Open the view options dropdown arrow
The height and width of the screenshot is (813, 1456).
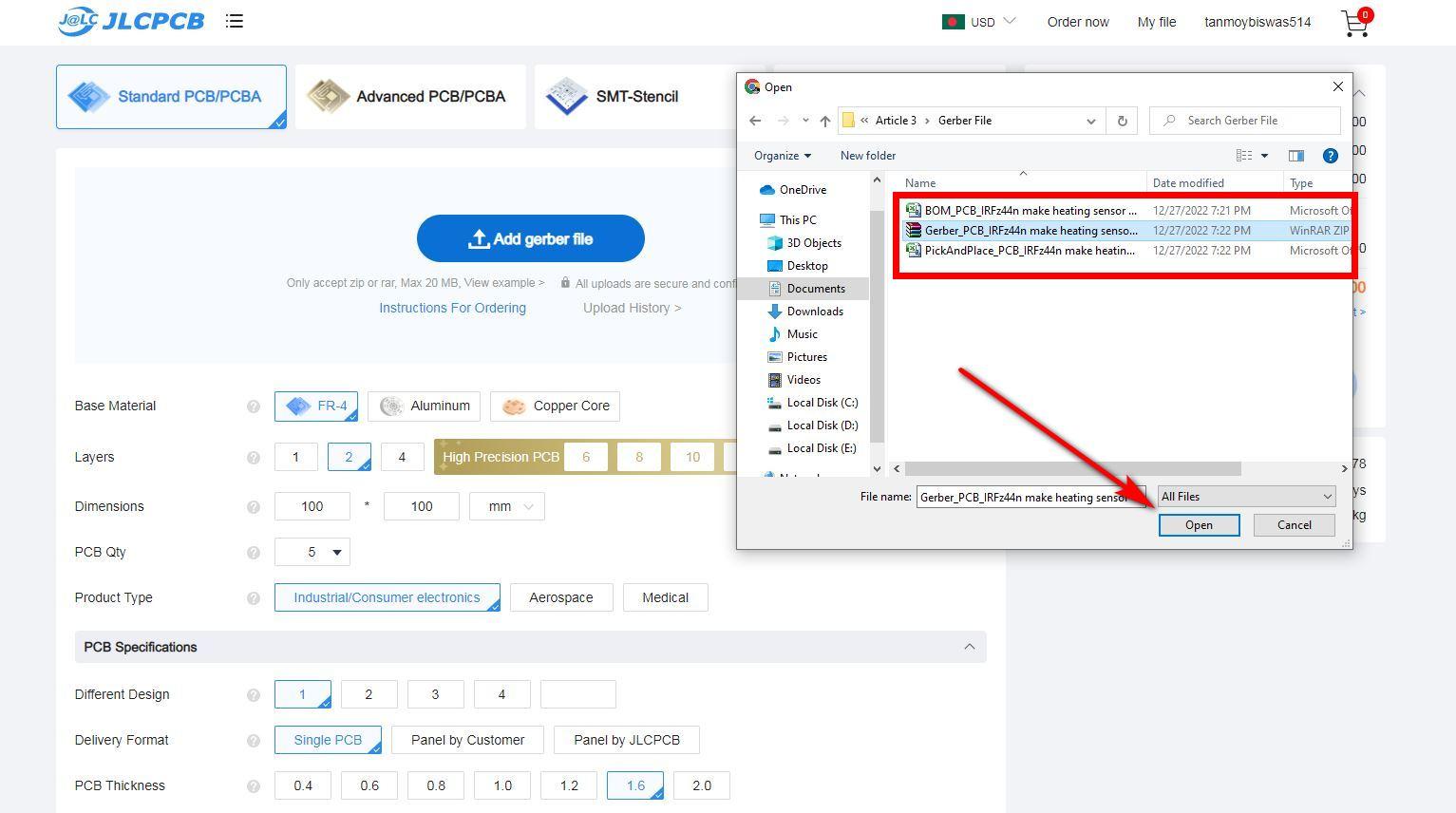tap(1264, 156)
